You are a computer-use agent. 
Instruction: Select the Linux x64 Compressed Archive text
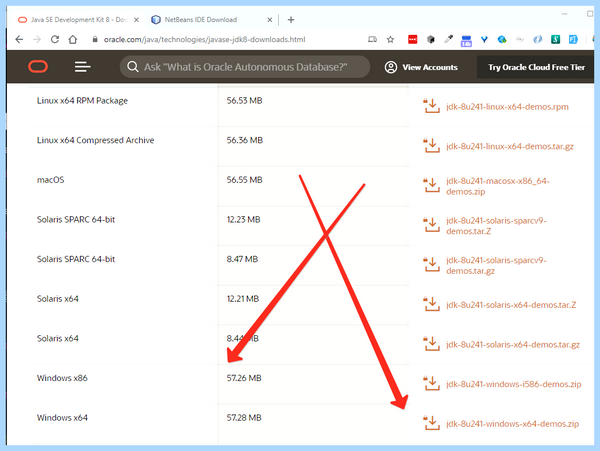pos(95,140)
